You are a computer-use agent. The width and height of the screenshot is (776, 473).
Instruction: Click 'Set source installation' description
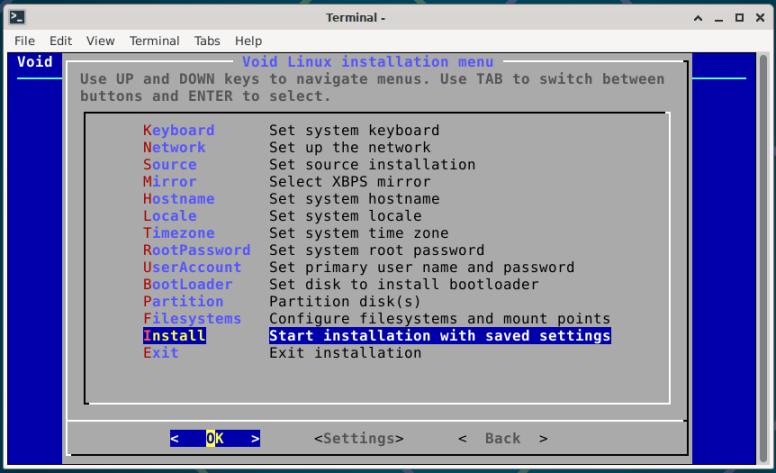point(372,164)
